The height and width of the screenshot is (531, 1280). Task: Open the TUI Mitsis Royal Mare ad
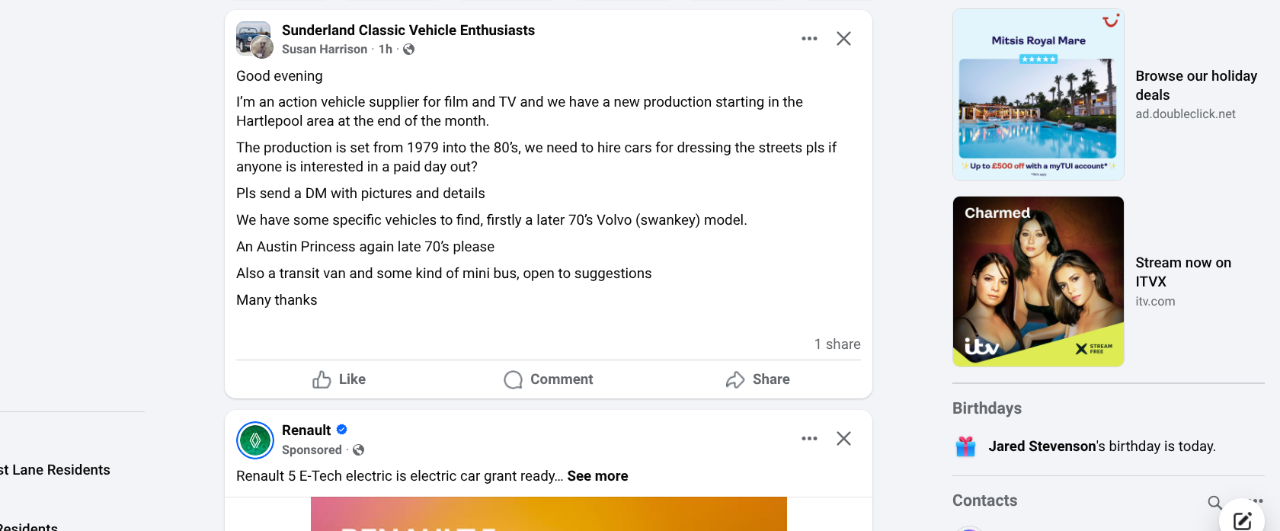tap(1038, 95)
